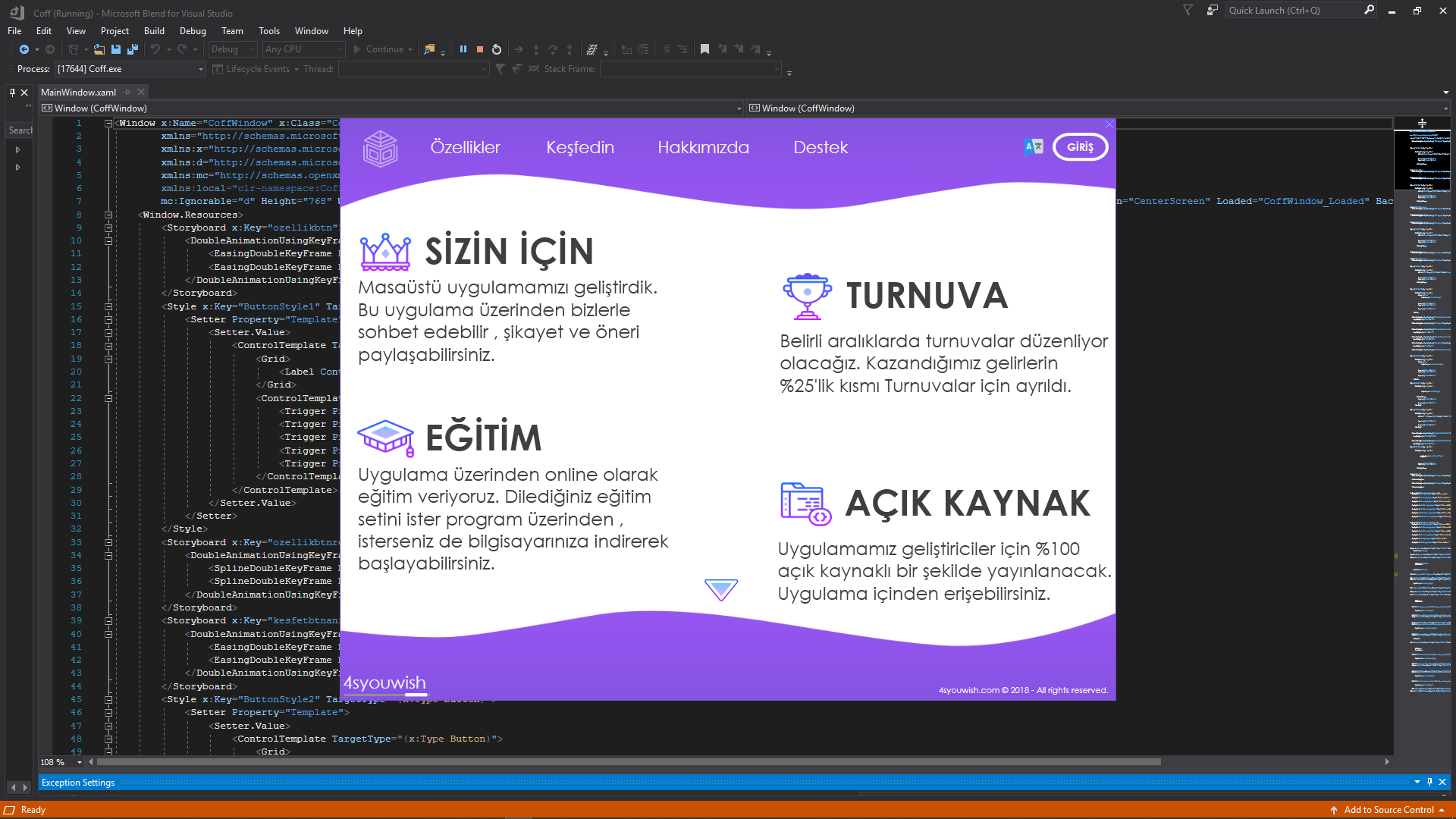Click the crown icon beside SİZİN İÇİN
The image size is (1456, 819).
tap(385, 252)
